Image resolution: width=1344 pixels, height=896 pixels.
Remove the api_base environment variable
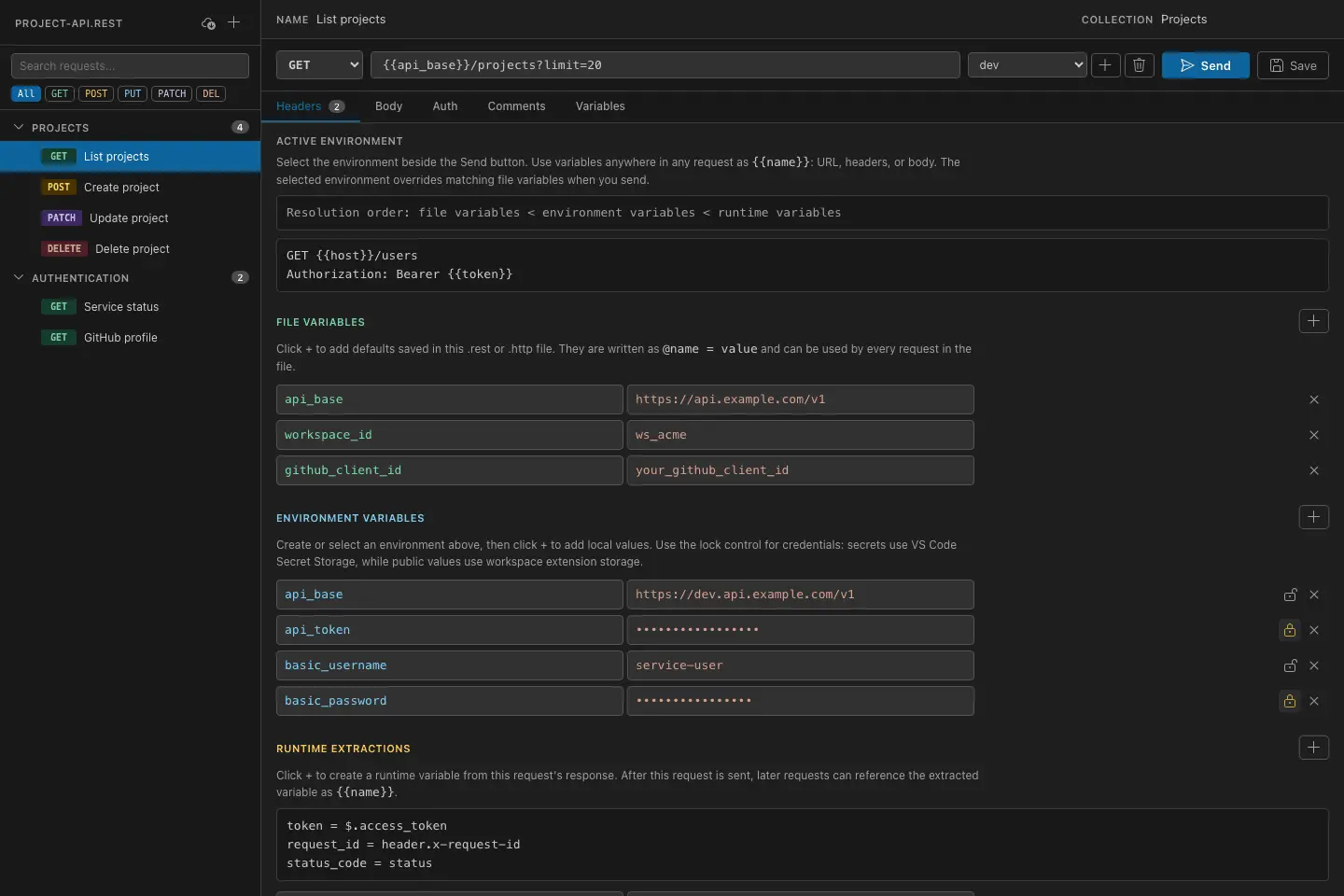[x=1314, y=595]
